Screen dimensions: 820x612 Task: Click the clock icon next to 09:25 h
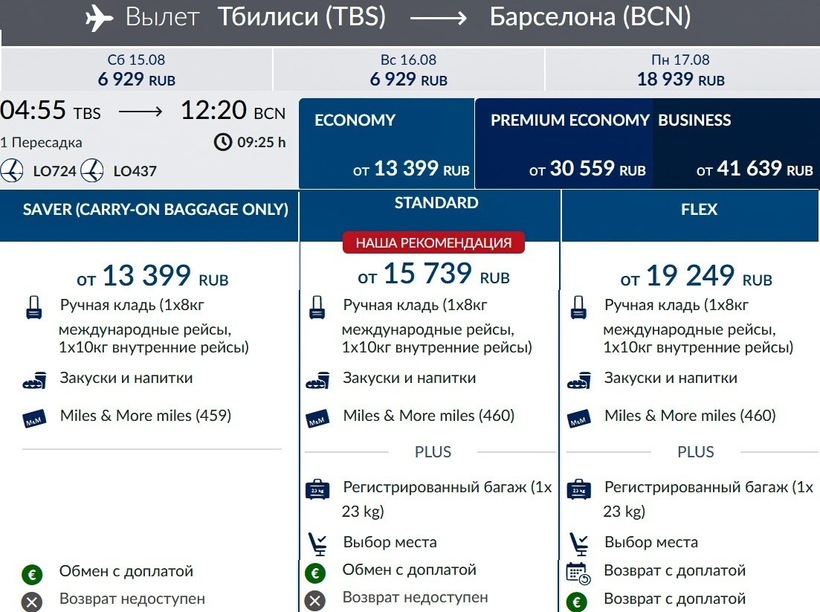[x=222, y=142]
